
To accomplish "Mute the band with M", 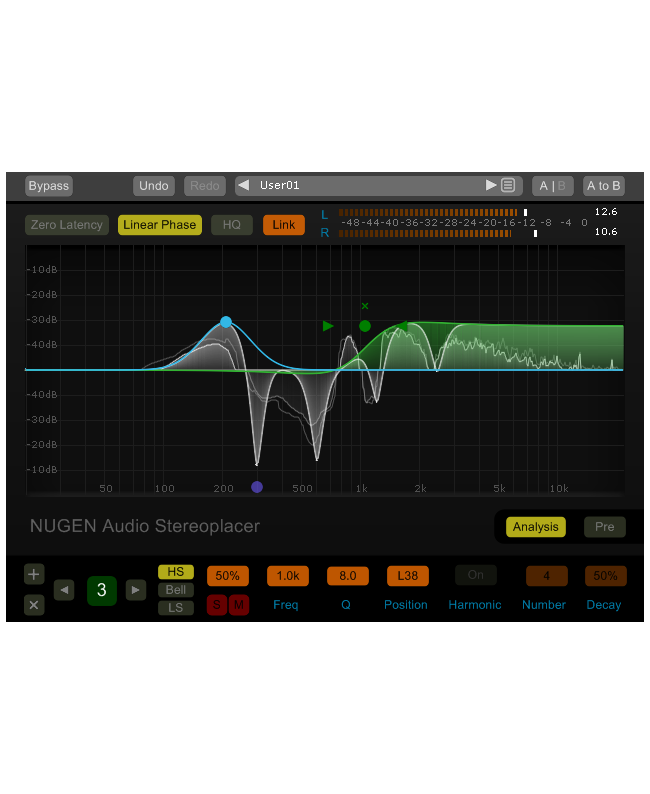I will coord(239,605).
